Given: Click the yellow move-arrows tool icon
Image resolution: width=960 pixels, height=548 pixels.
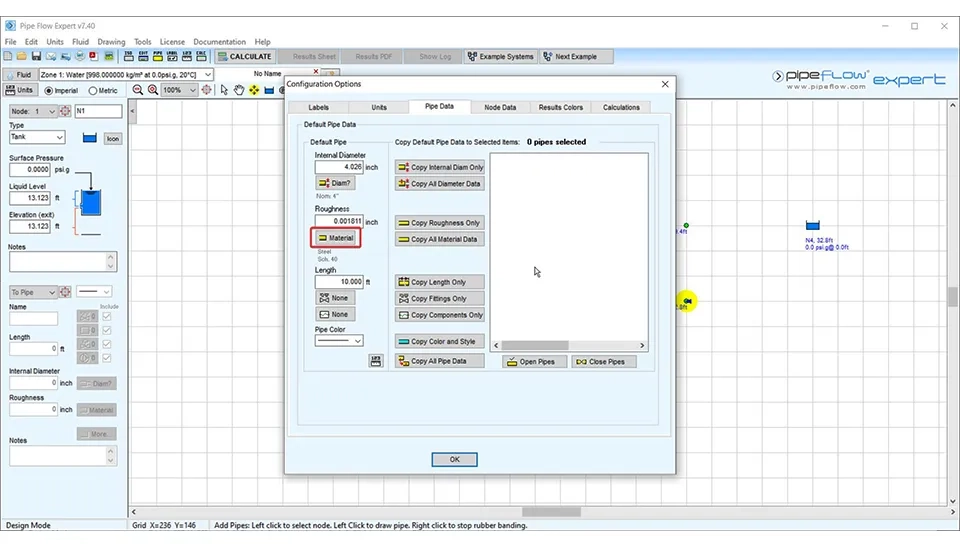Looking at the screenshot, I should point(254,90).
